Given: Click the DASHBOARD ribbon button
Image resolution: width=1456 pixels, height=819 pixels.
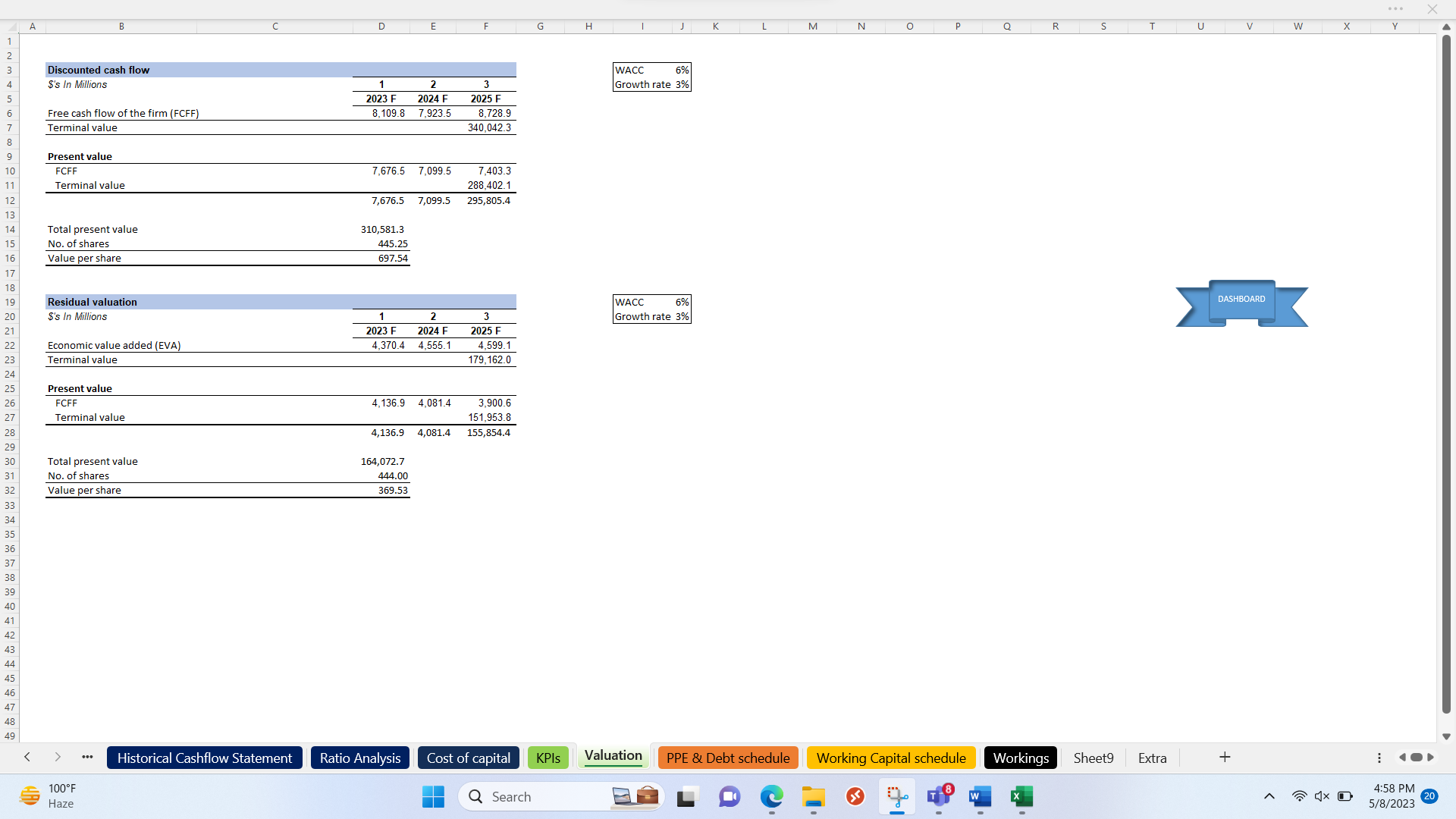Looking at the screenshot, I should [x=1241, y=300].
